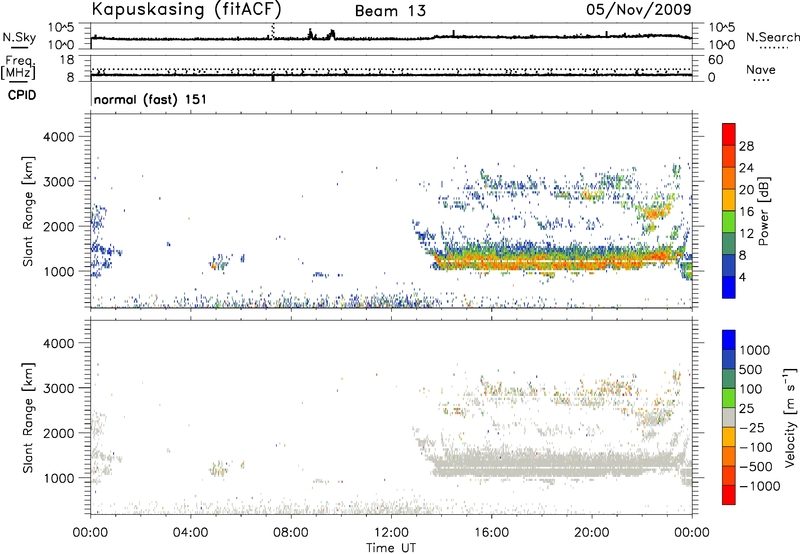Click the Time UT axis title
Viewport: 800px width, 554px height.
pyautogui.click(x=391, y=548)
